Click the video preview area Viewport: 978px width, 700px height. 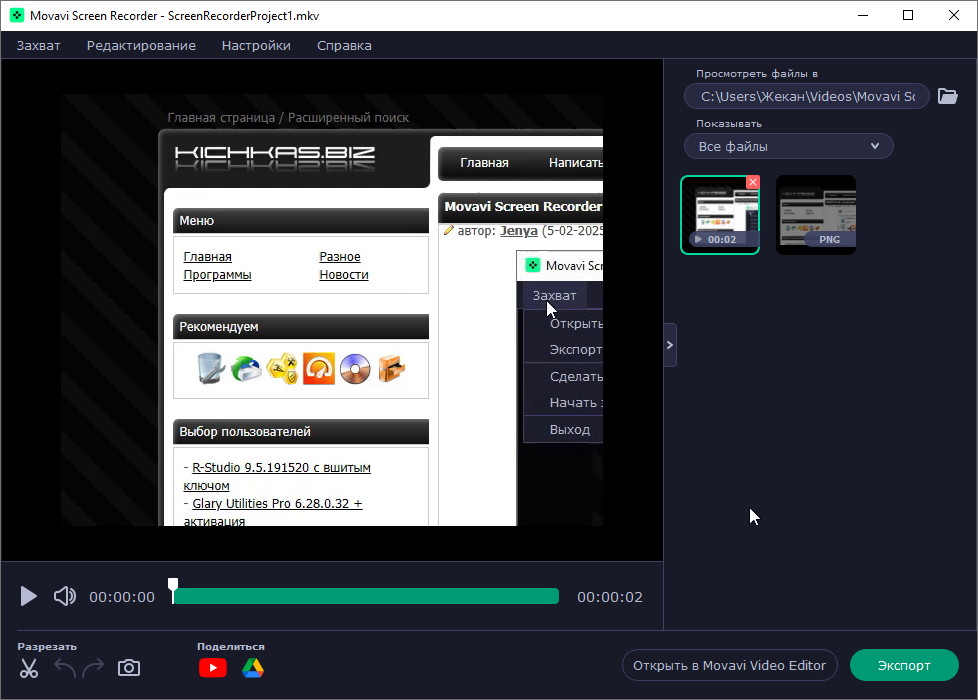click(x=332, y=310)
